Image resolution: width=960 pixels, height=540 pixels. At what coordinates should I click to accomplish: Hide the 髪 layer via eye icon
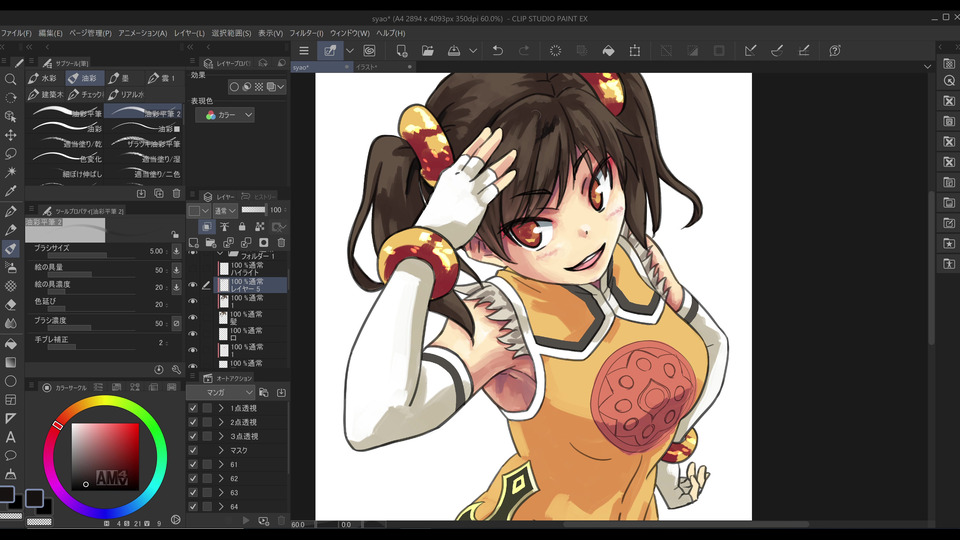pyautogui.click(x=193, y=318)
